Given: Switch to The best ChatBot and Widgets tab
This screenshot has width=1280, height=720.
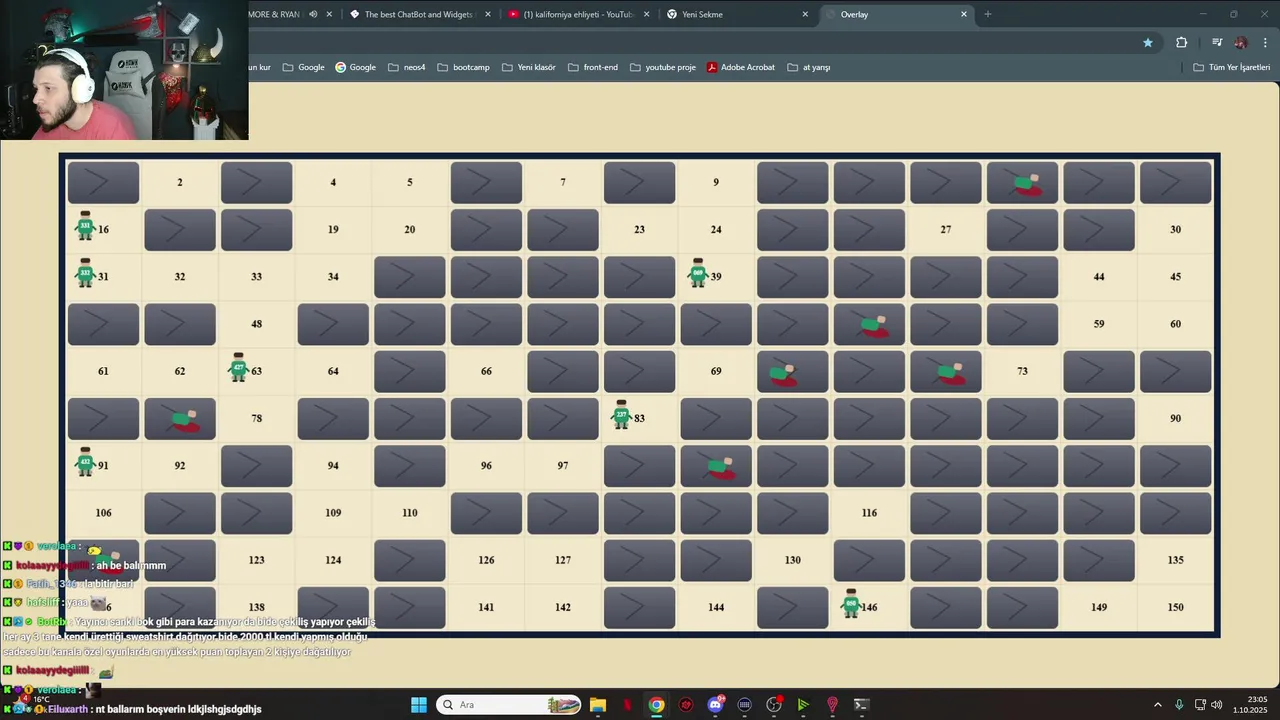Looking at the screenshot, I should pyautogui.click(x=419, y=14).
